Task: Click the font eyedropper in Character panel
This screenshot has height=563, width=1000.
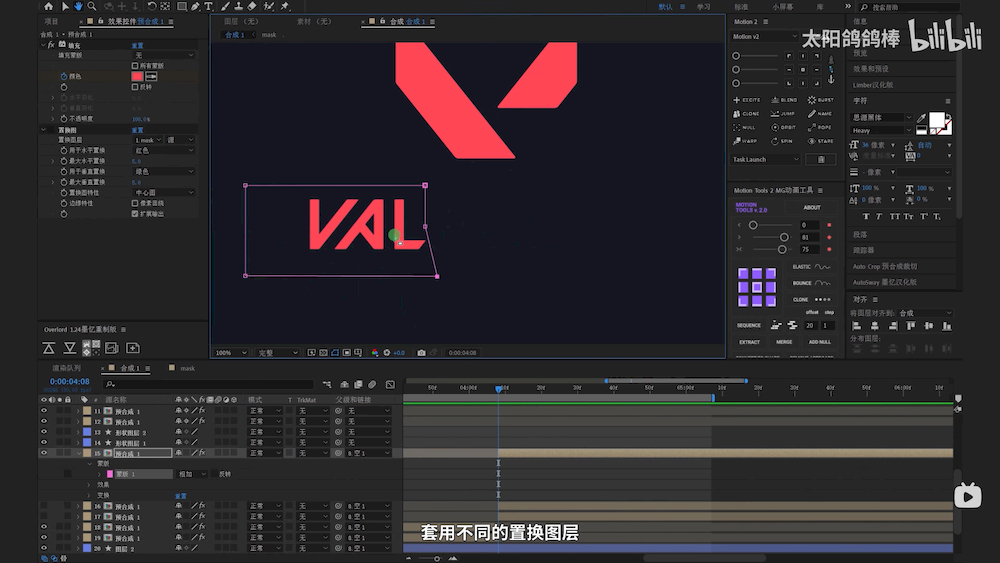Action: tap(921, 118)
